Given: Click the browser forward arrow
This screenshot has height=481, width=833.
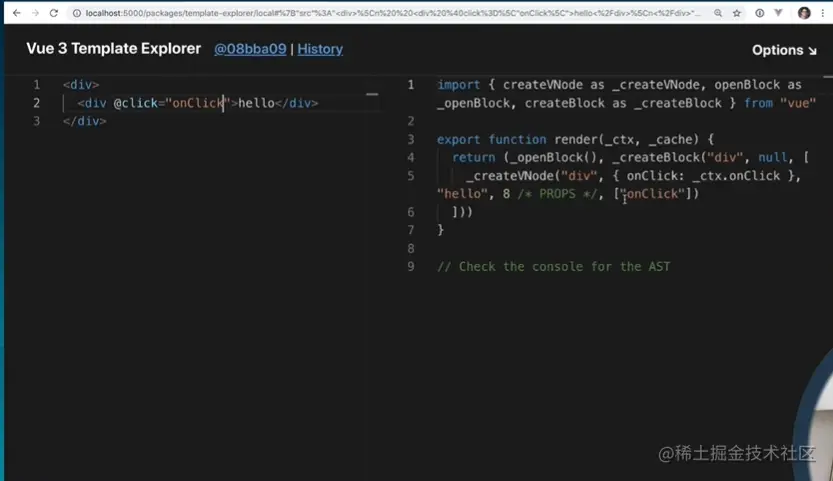Looking at the screenshot, I should pyautogui.click(x=35, y=13).
